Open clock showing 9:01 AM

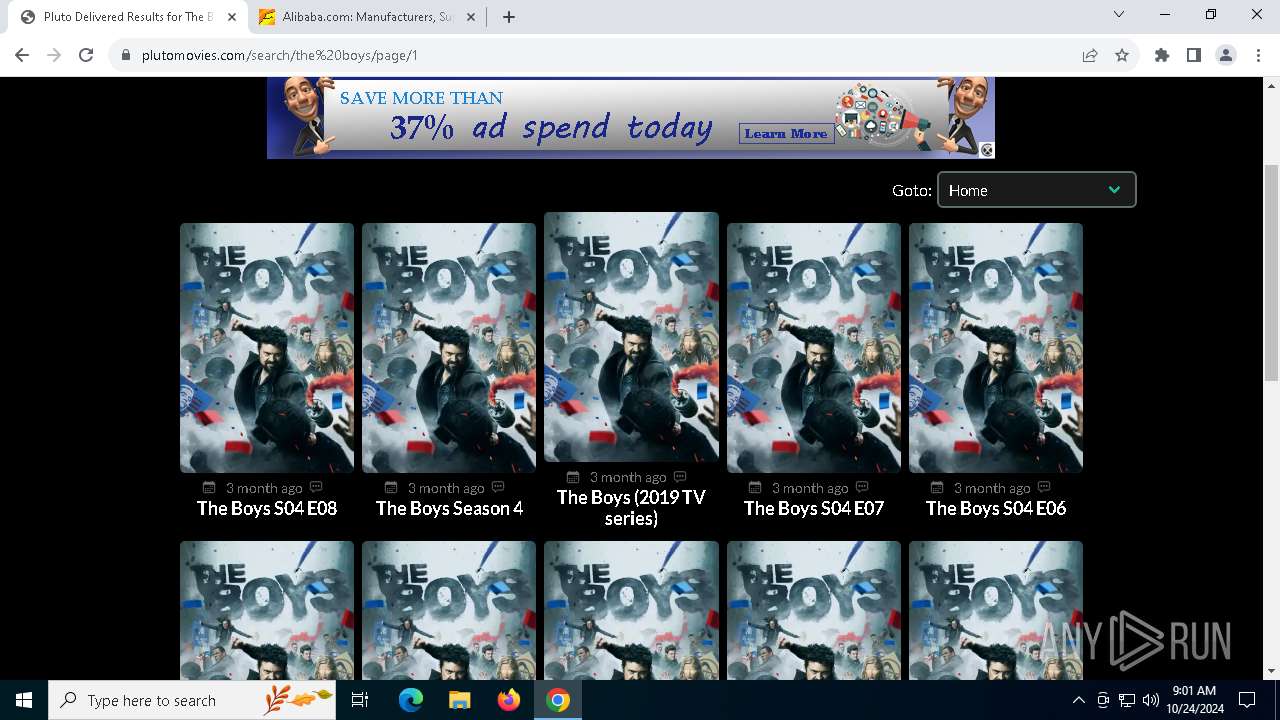[x=1194, y=700]
